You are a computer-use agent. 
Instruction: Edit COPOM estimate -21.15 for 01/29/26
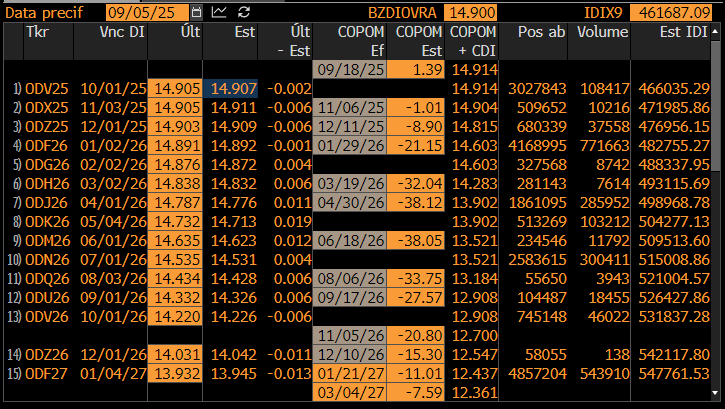pyautogui.click(x=416, y=146)
